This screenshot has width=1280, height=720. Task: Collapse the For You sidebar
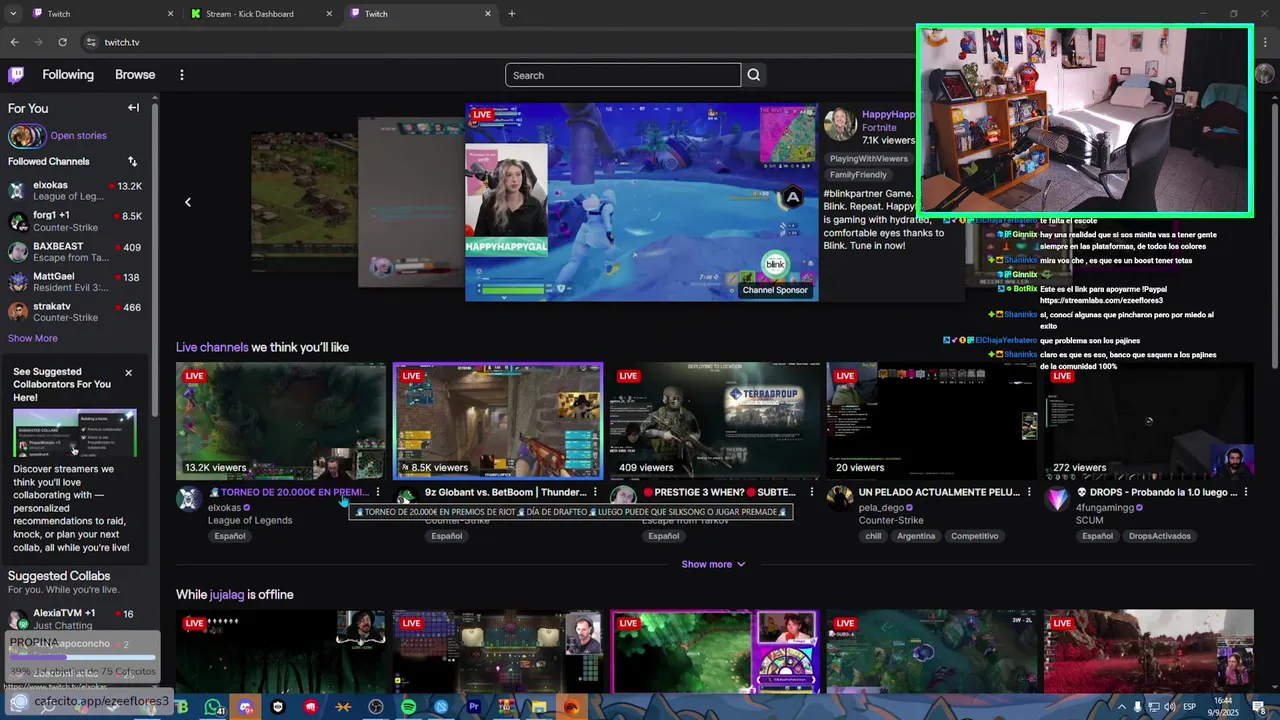click(133, 108)
